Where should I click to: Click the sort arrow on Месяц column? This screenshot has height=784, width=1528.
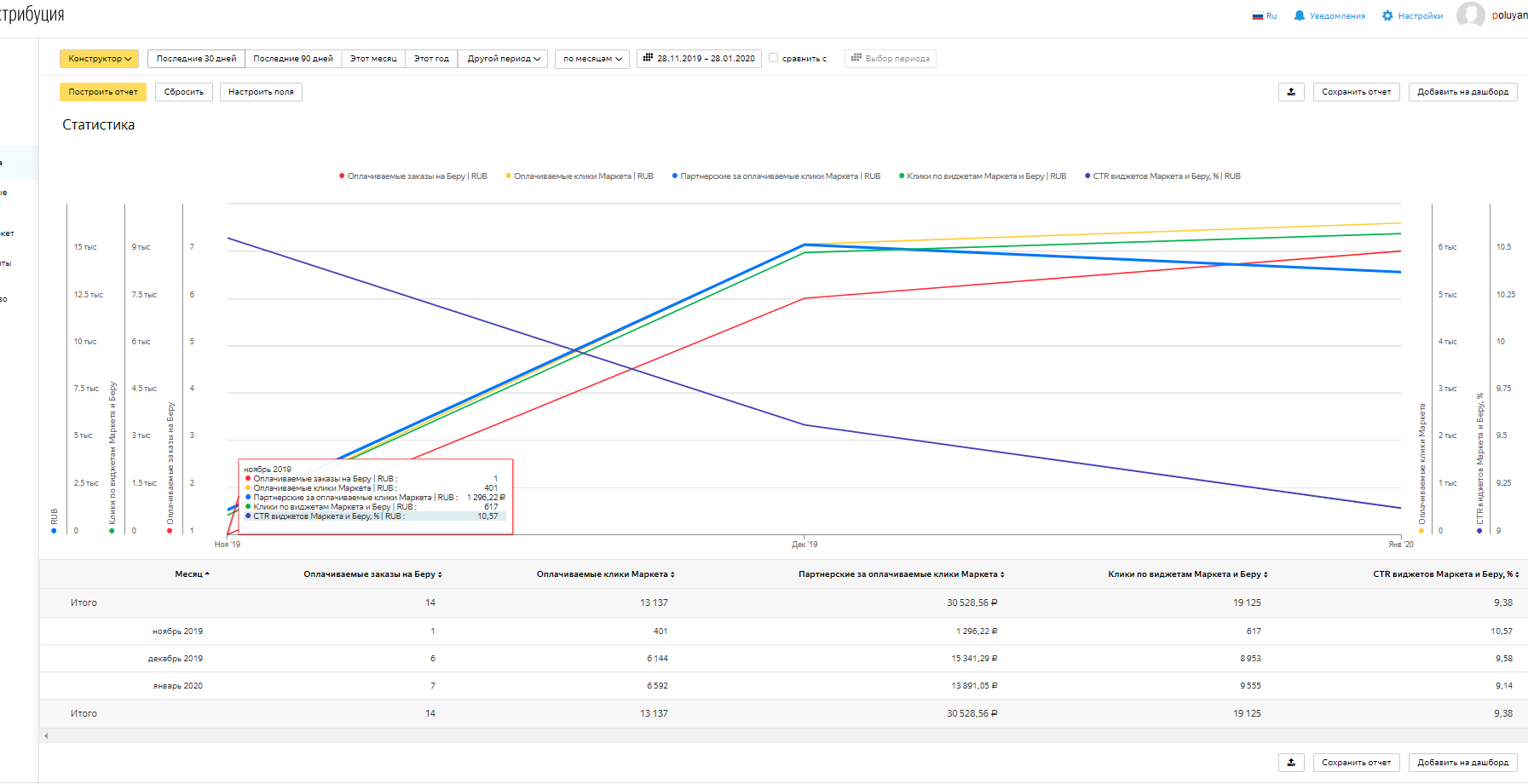207,574
